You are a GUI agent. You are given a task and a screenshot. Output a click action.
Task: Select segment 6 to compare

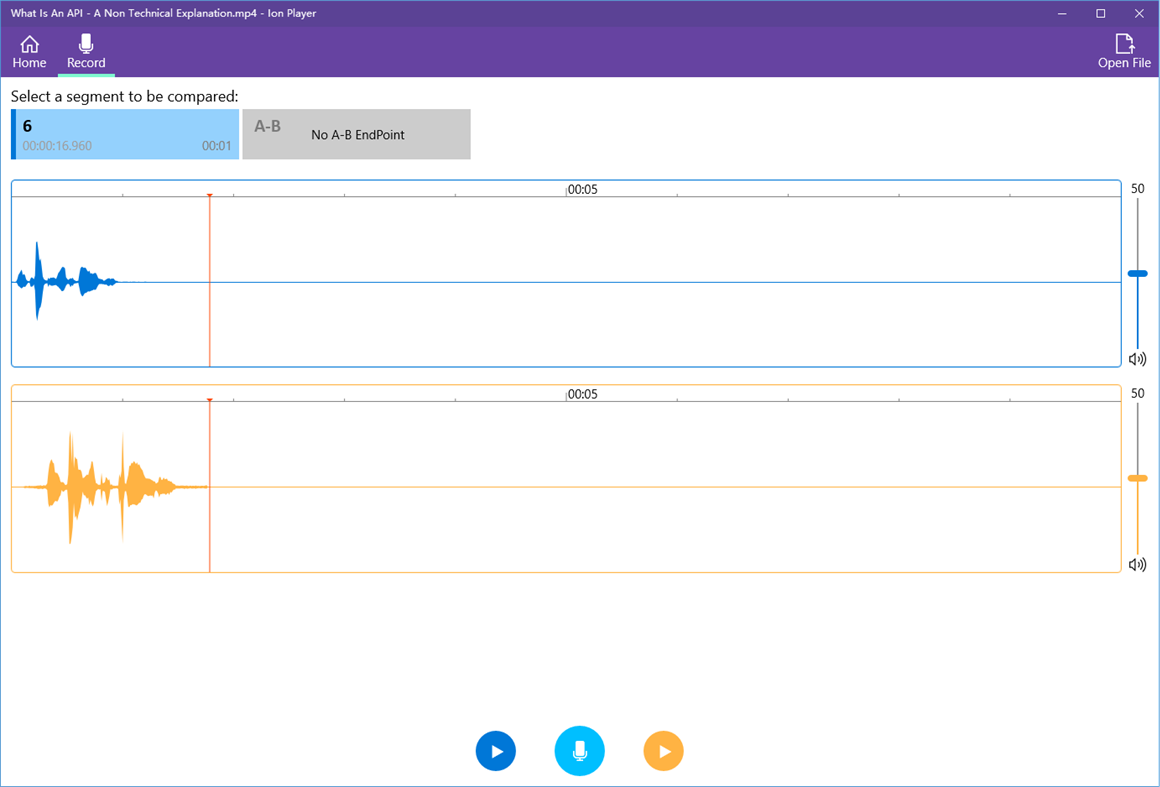[x=125, y=134]
